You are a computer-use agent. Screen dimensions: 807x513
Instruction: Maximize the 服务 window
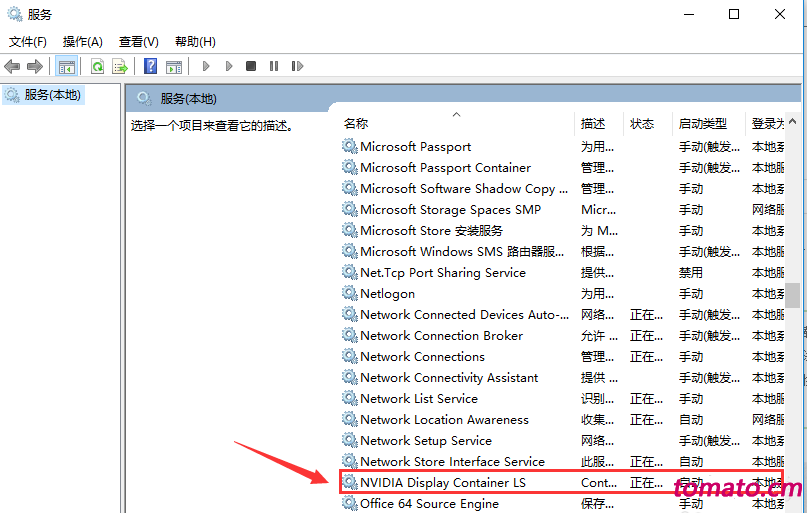(734, 14)
